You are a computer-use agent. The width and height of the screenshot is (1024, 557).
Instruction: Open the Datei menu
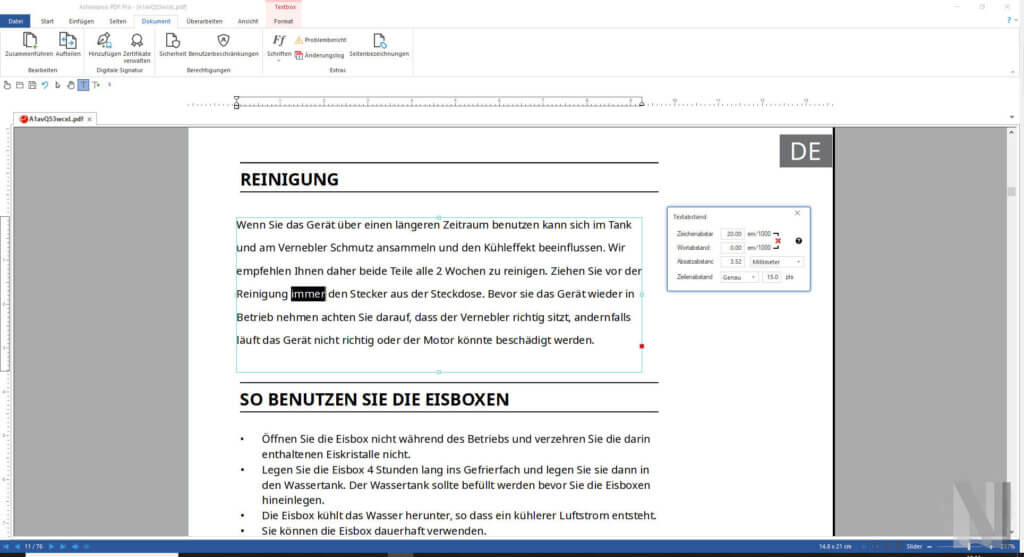click(16, 21)
